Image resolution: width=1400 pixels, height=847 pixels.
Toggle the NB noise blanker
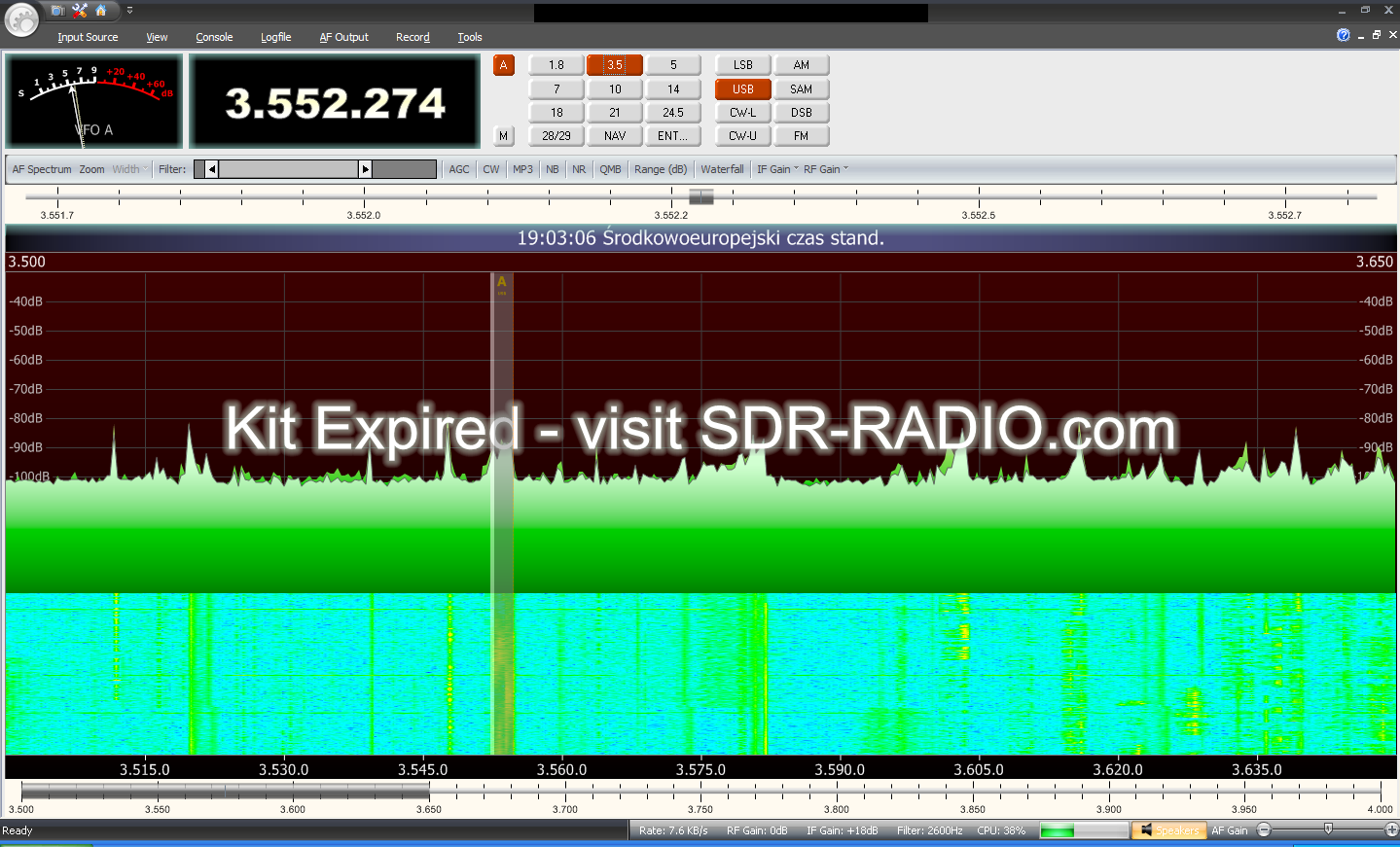[553, 169]
